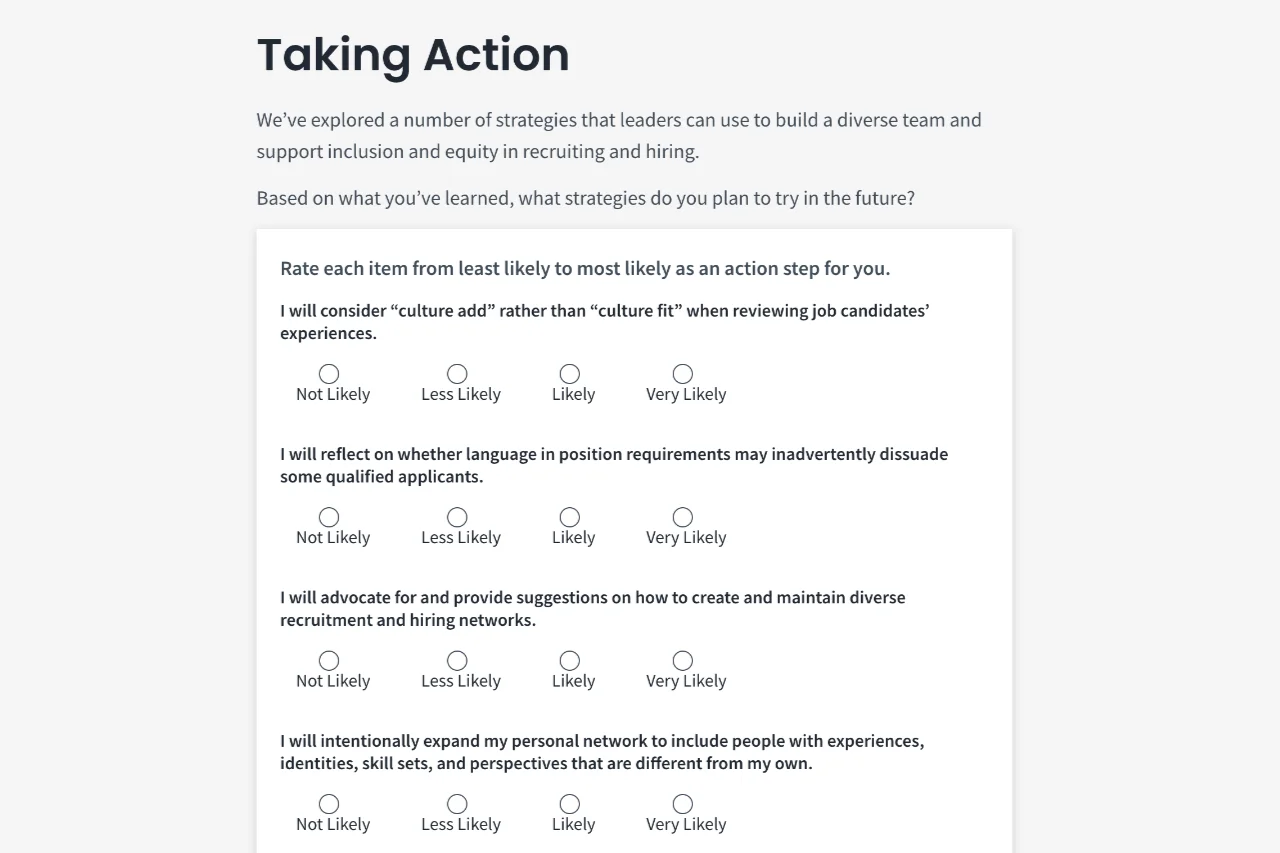The image size is (1280, 853).
Task: Click the 'Very Likely' label under culture add
Action: pyautogui.click(x=686, y=394)
